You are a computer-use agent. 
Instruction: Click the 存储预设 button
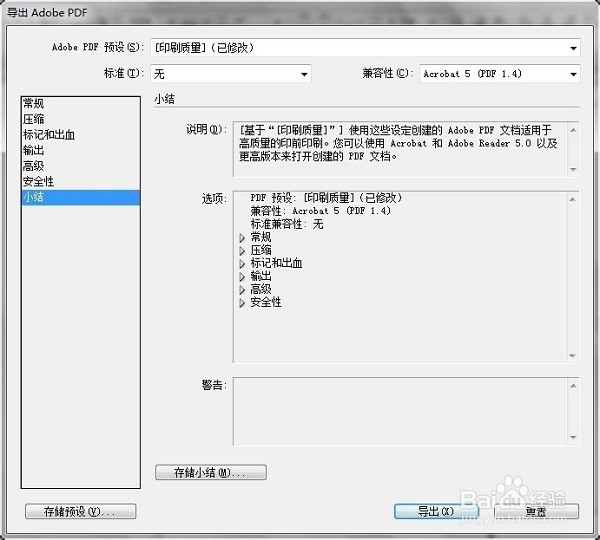tap(80, 511)
